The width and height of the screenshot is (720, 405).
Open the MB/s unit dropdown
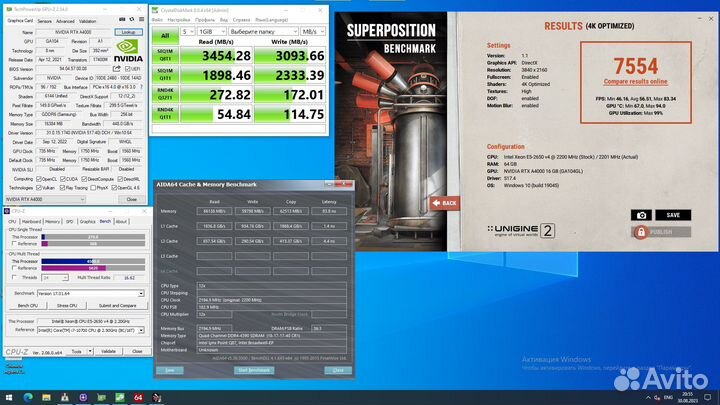[x=313, y=31]
